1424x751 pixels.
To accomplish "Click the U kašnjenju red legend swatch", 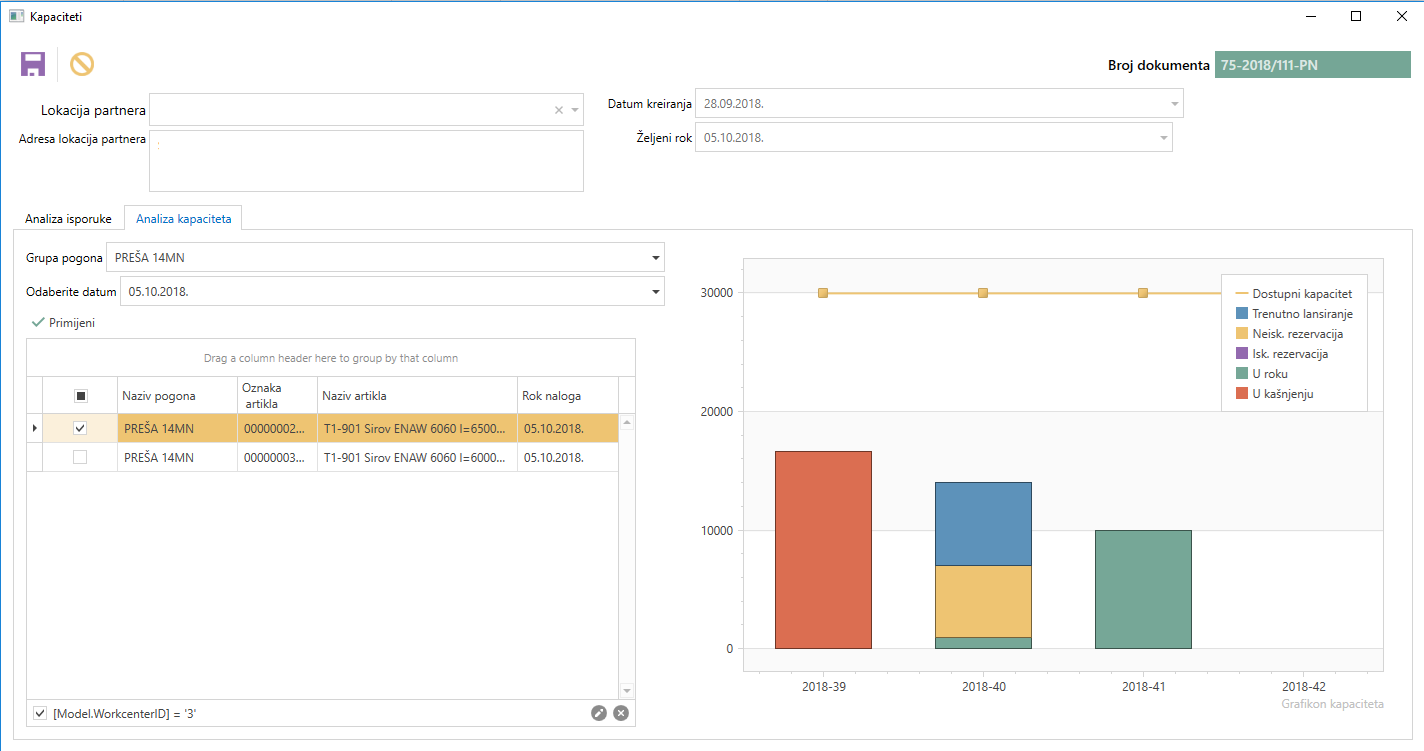I will pyautogui.click(x=1242, y=394).
